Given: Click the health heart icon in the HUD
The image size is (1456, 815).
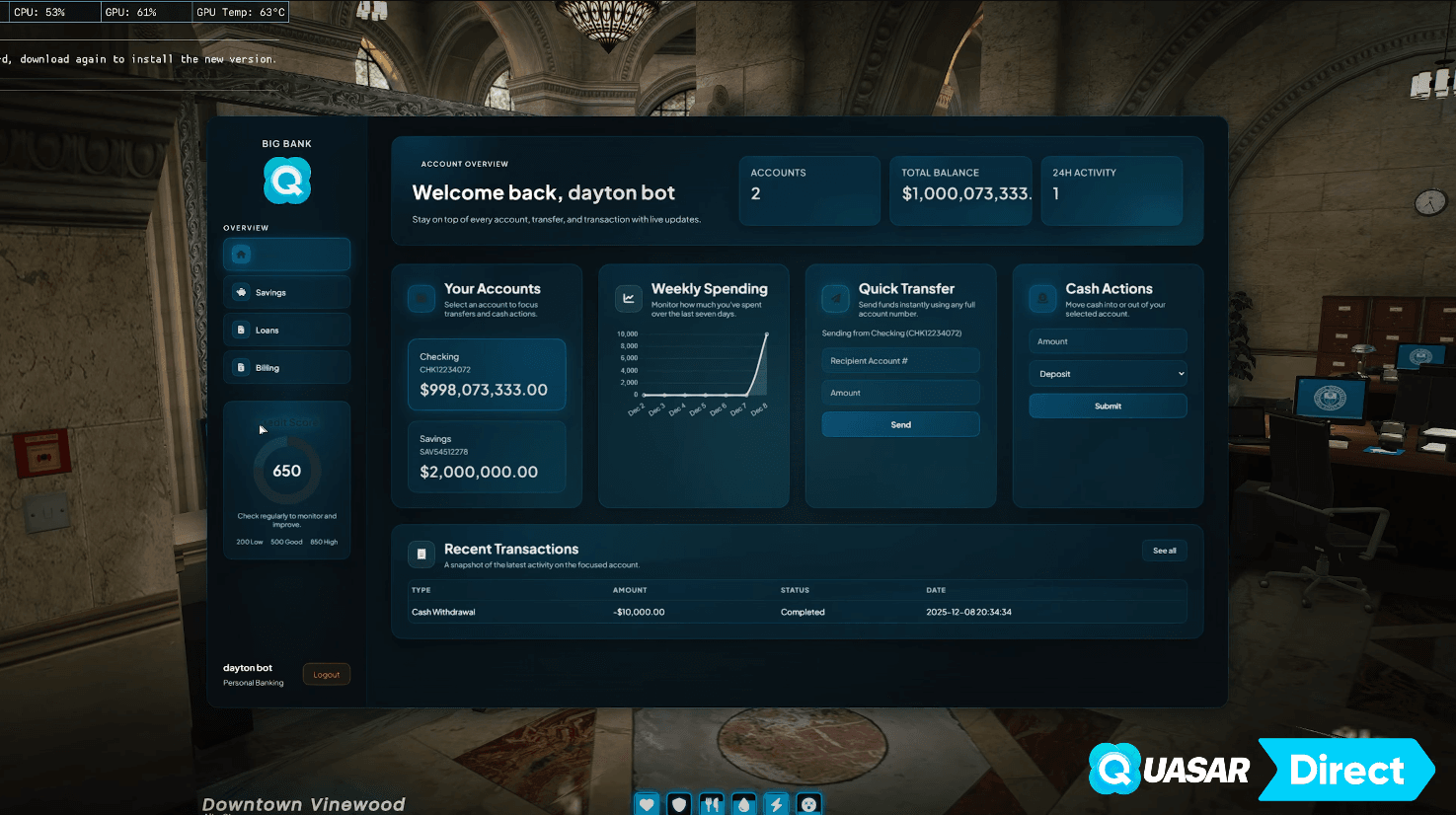Looking at the screenshot, I should click(x=647, y=803).
